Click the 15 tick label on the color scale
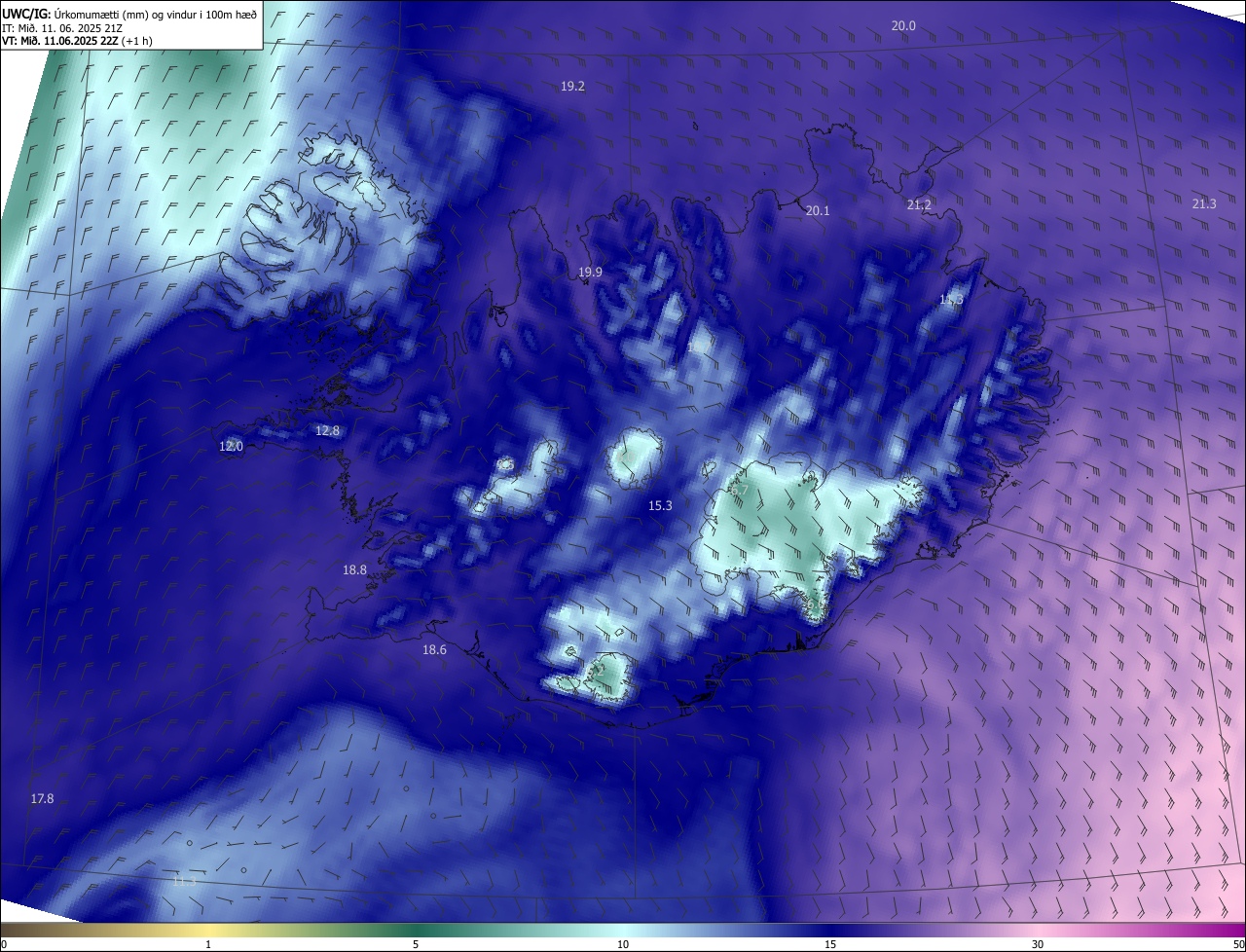The height and width of the screenshot is (952, 1246). [x=830, y=944]
